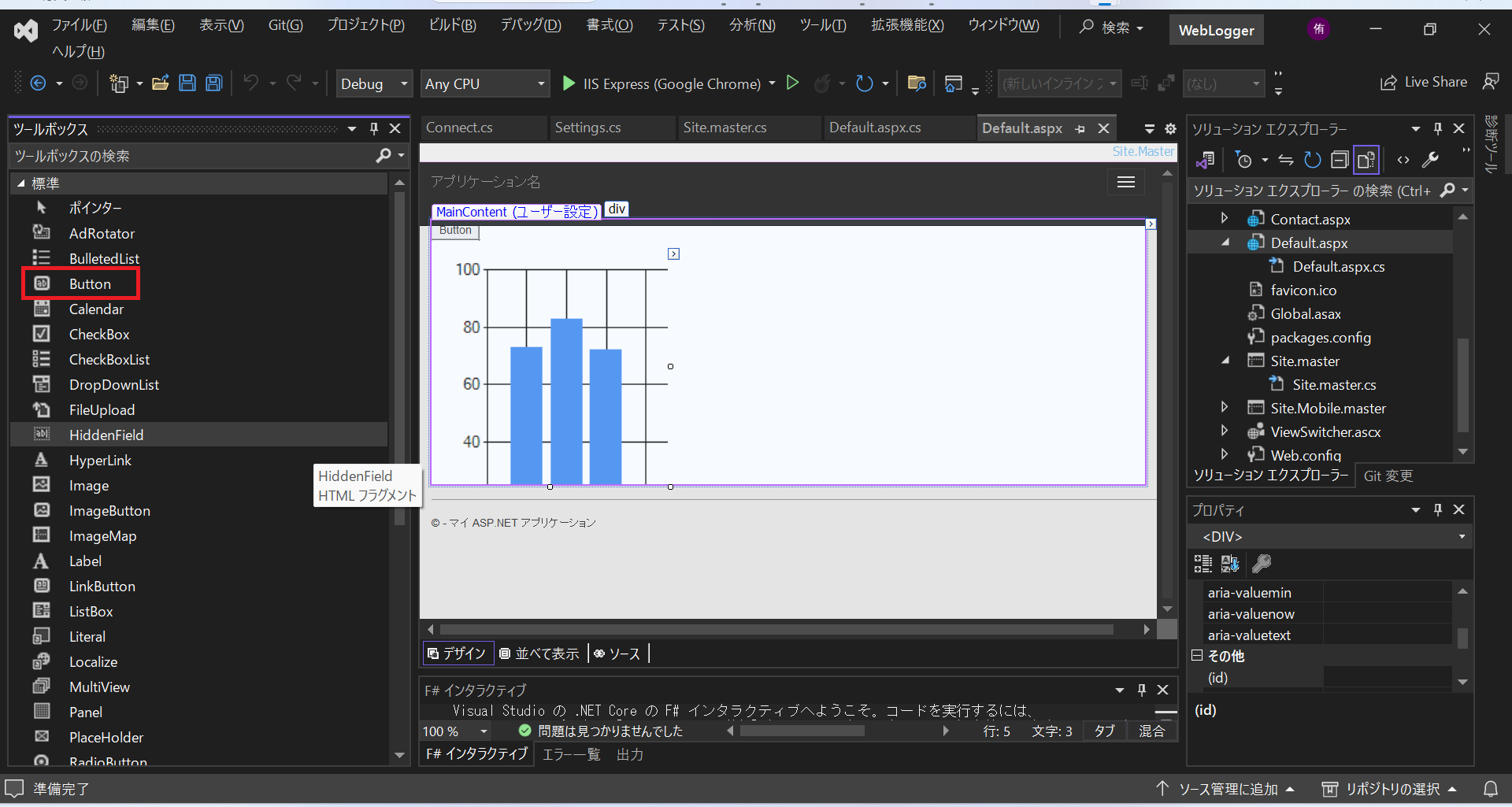The width and height of the screenshot is (1512, 807).
Task: Click the Site.Master link in designer
Action: [x=1143, y=151]
